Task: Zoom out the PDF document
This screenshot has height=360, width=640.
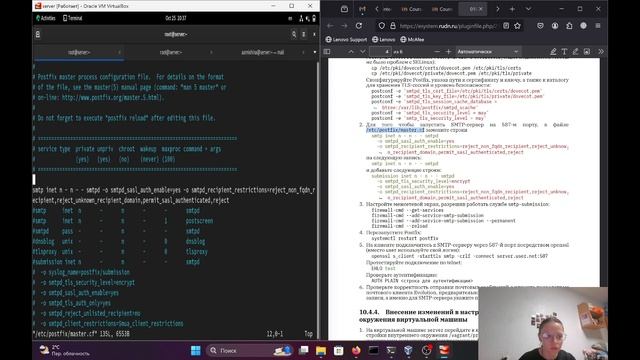Action: click(x=437, y=52)
